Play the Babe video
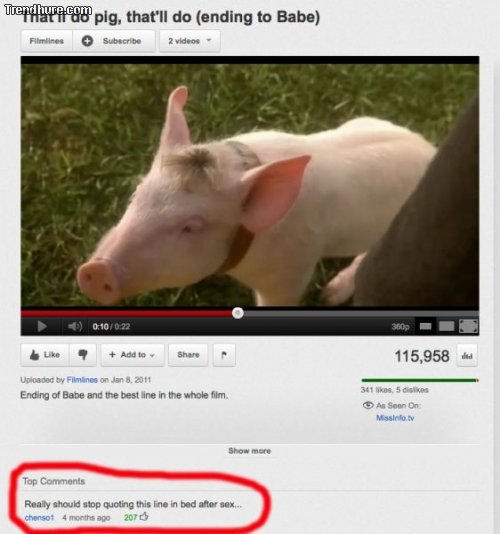The image size is (500, 534). [x=42, y=326]
